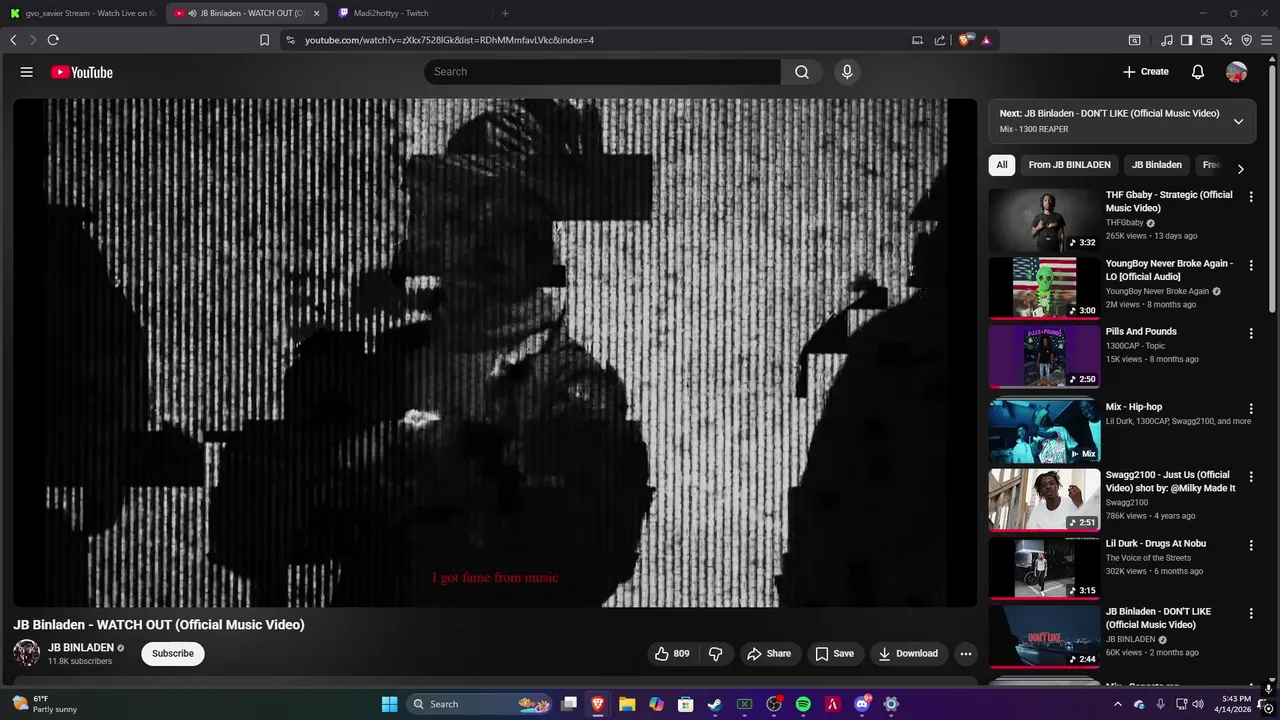
Task: Open options for YoungBoy LO audio
Action: 1250,266
